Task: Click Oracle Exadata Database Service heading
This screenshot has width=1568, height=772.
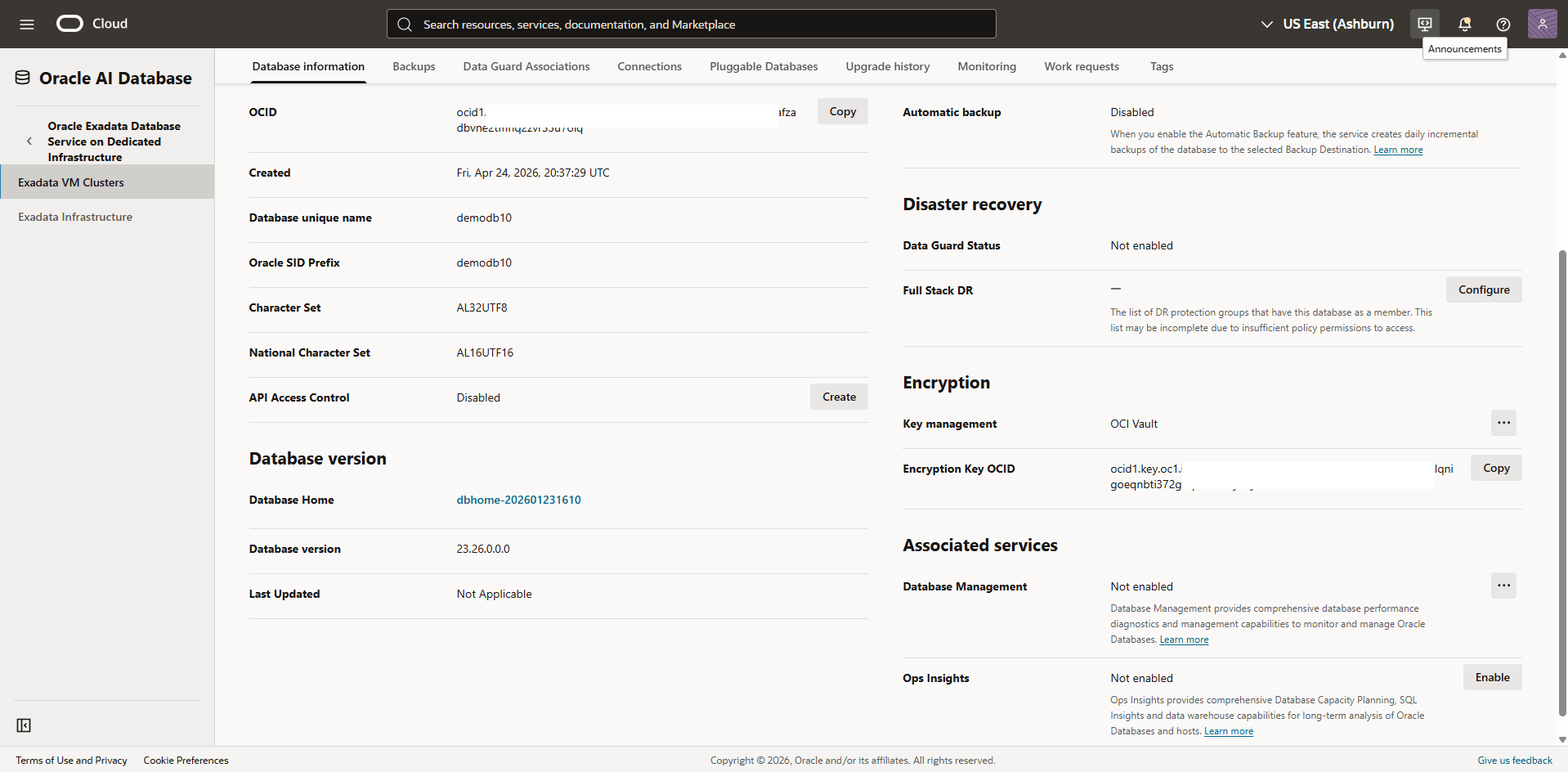Action: point(114,141)
